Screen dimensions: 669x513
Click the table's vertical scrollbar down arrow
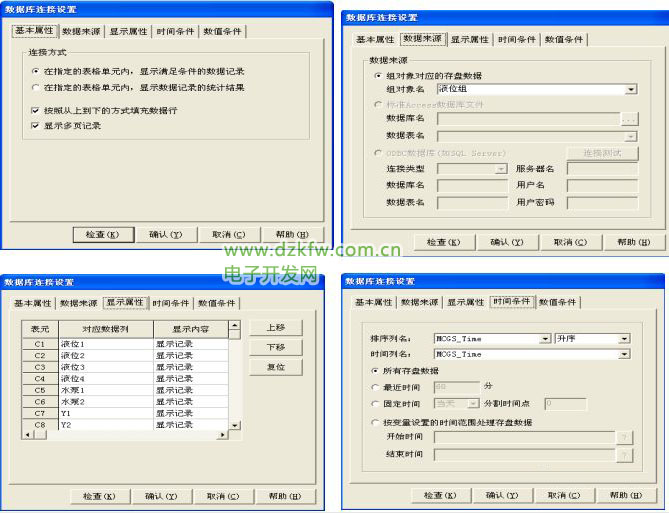point(234,426)
